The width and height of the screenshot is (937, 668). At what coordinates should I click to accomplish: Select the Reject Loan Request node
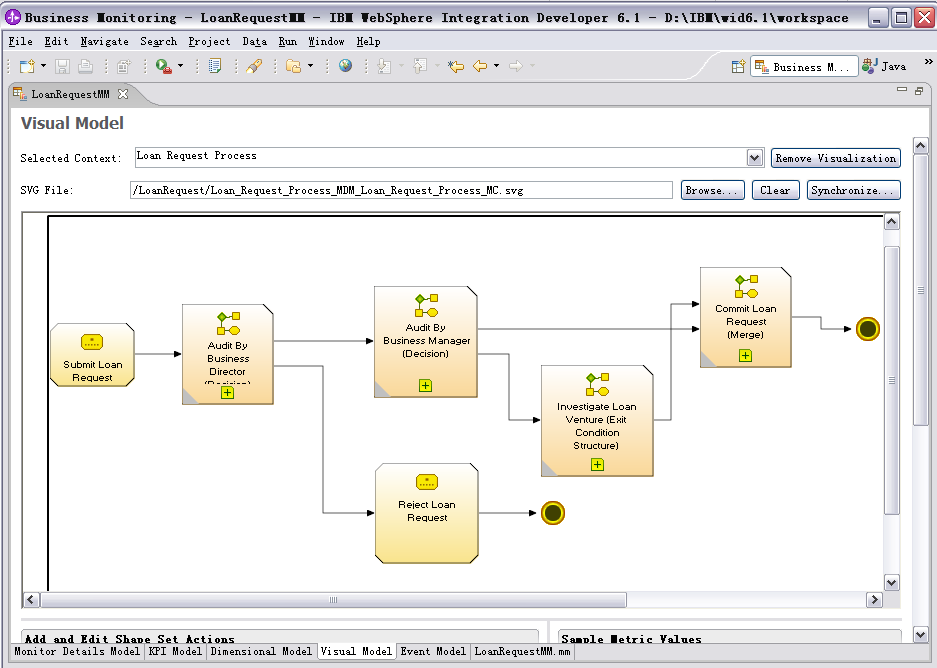427,513
